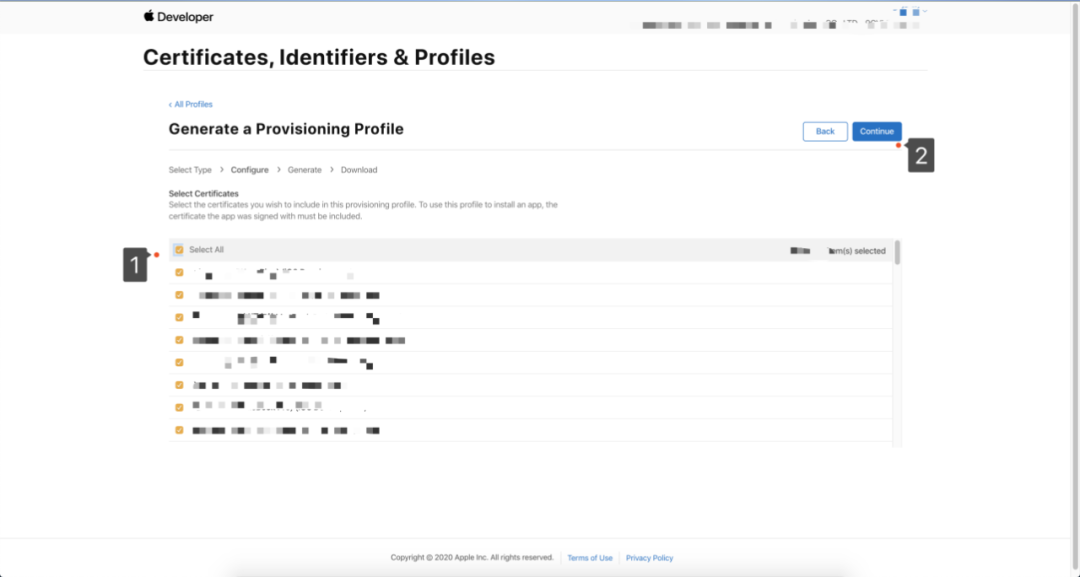This screenshot has height=577, width=1080.
Task: Click the Generate breadcrumb step
Action: 305,170
